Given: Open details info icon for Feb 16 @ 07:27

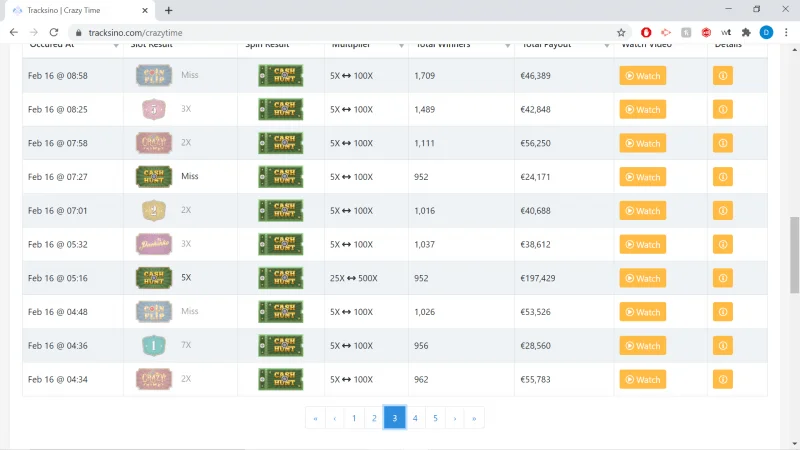Looking at the screenshot, I should pos(722,177).
